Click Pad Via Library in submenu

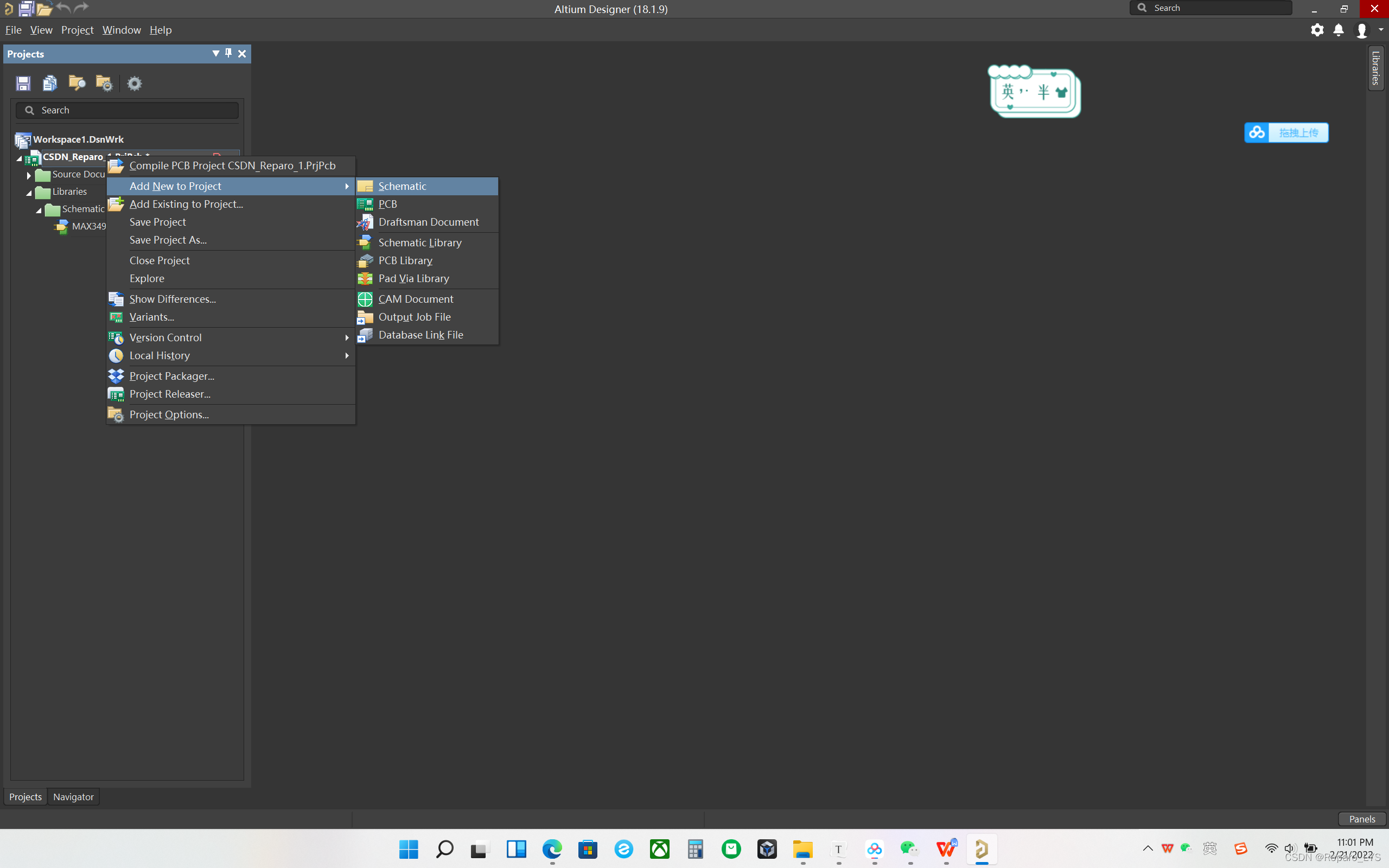click(414, 278)
